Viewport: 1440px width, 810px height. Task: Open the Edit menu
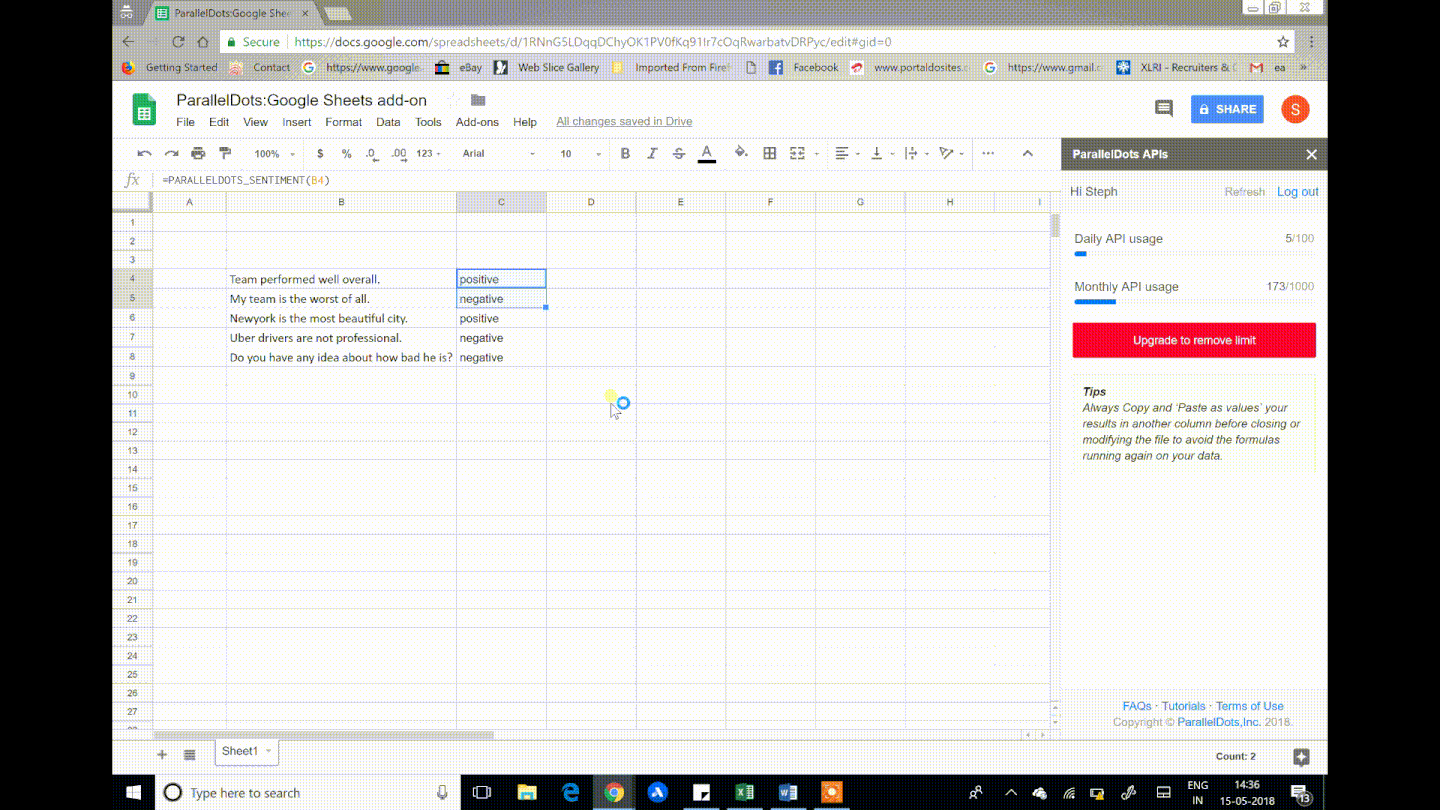click(x=219, y=122)
